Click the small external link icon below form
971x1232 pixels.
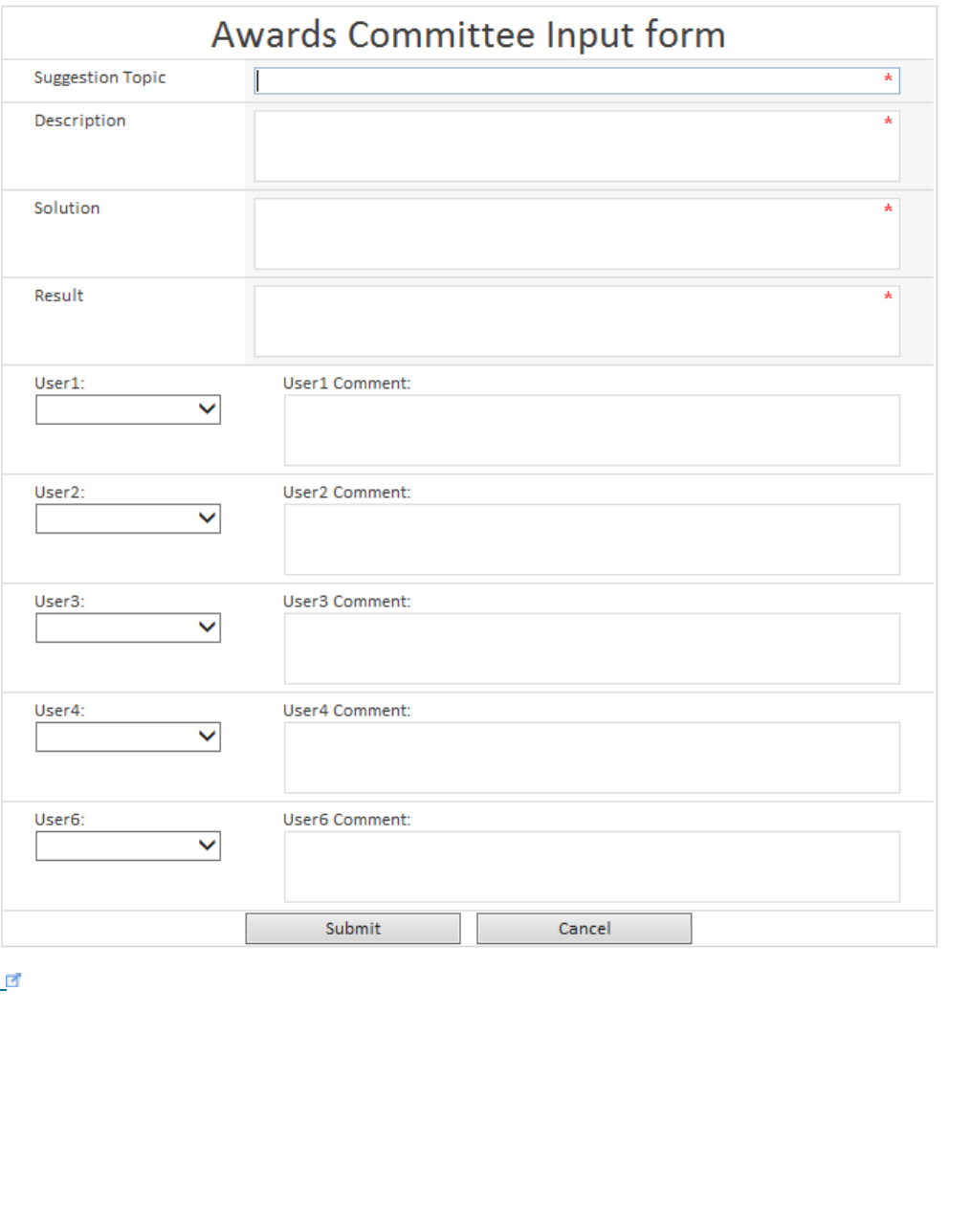coord(13,980)
